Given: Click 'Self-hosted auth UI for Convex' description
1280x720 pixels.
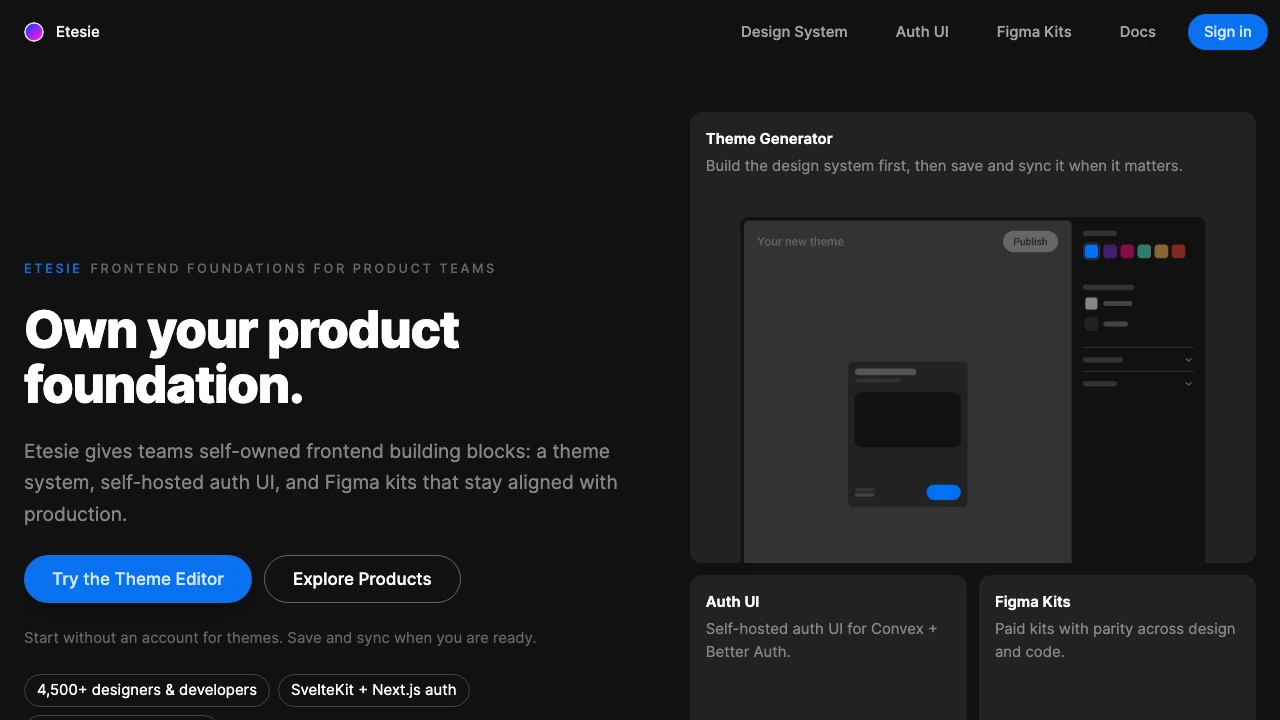Looking at the screenshot, I should [822, 640].
